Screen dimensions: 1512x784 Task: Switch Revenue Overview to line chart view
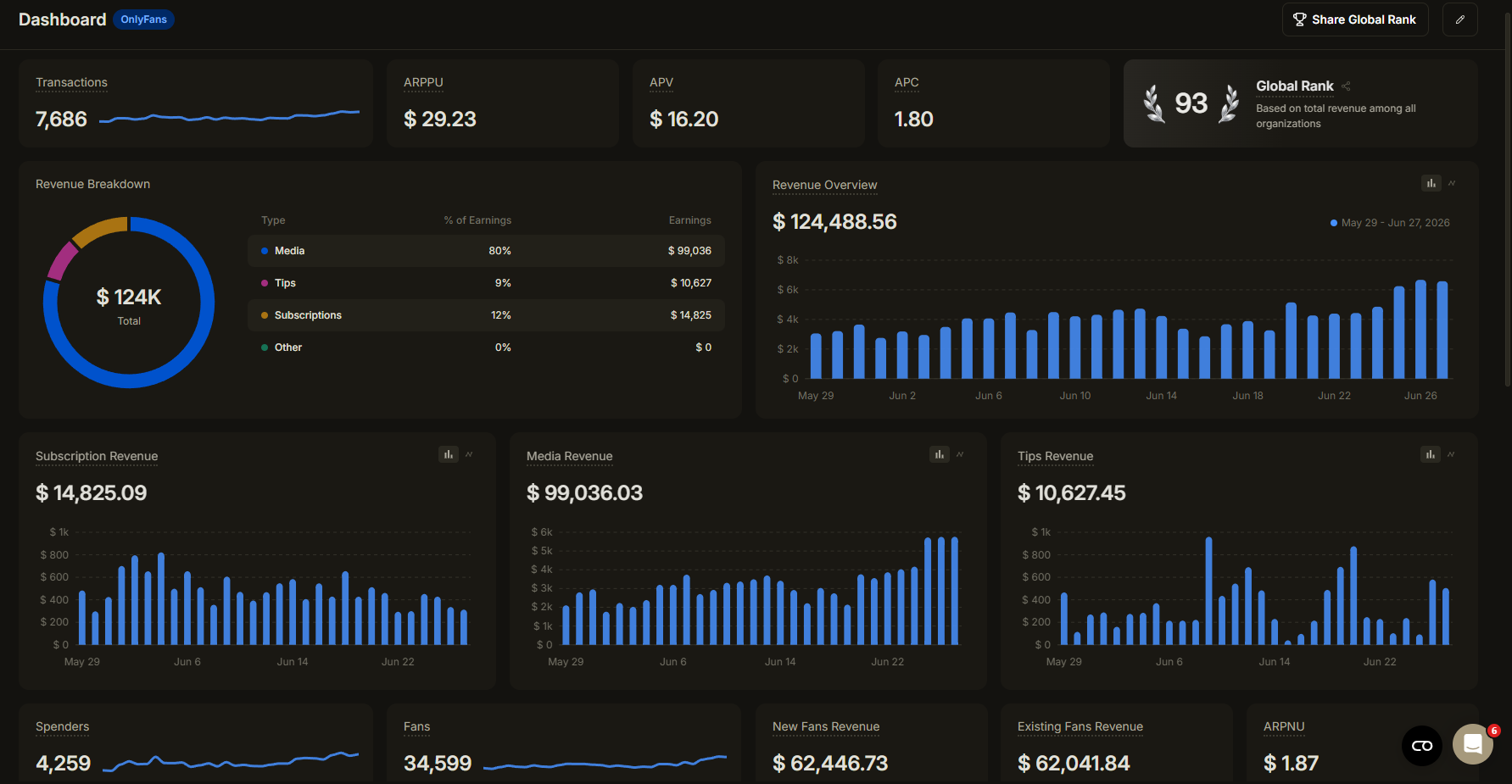(x=1452, y=183)
